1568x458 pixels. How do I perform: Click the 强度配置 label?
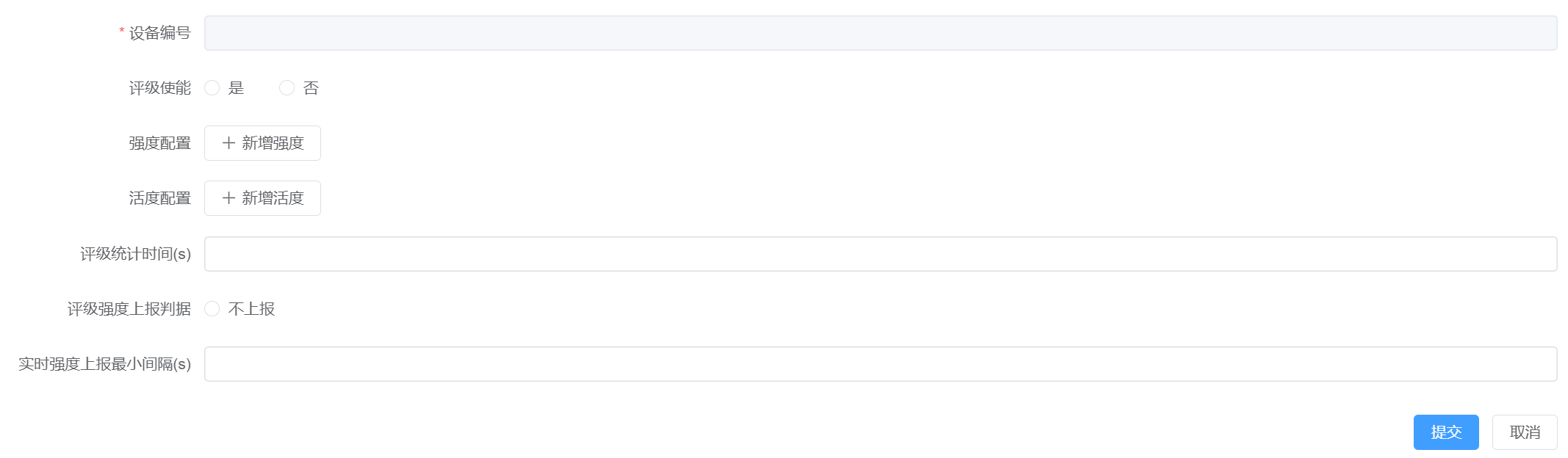159,143
